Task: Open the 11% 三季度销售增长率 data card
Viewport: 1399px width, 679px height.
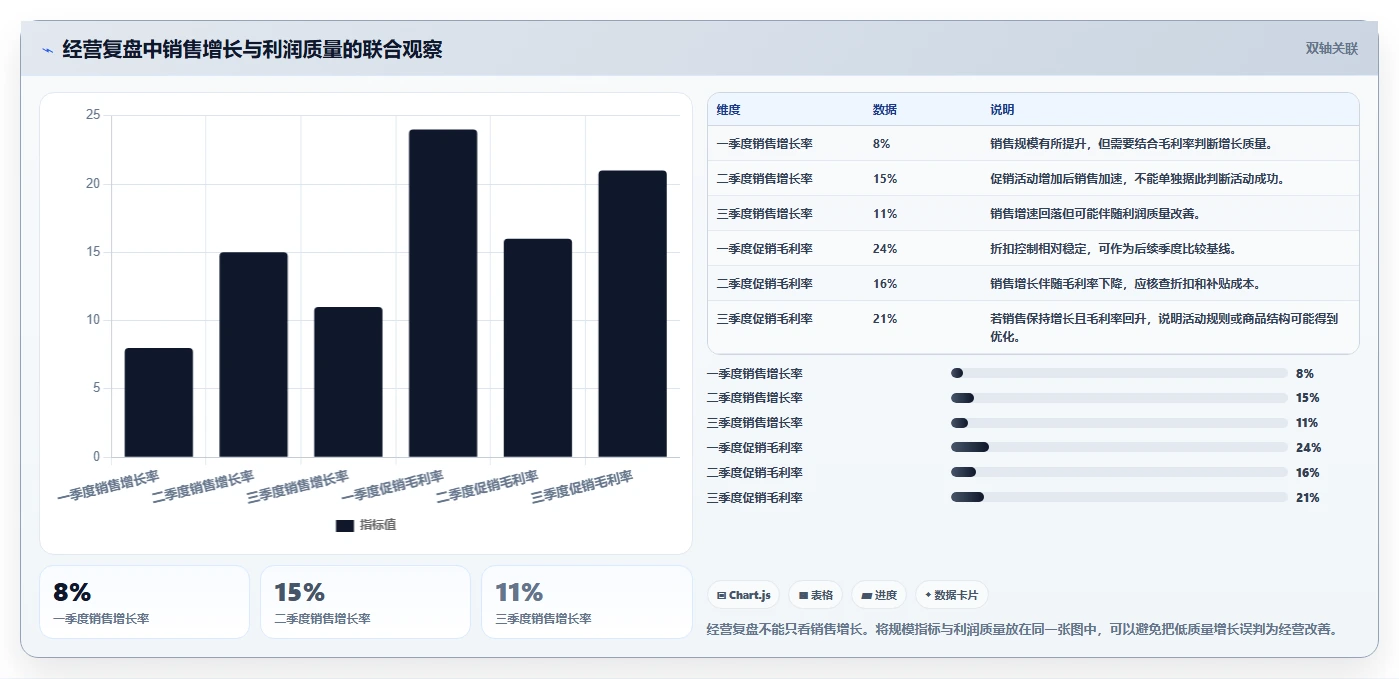Action: (x=586, y=602)
